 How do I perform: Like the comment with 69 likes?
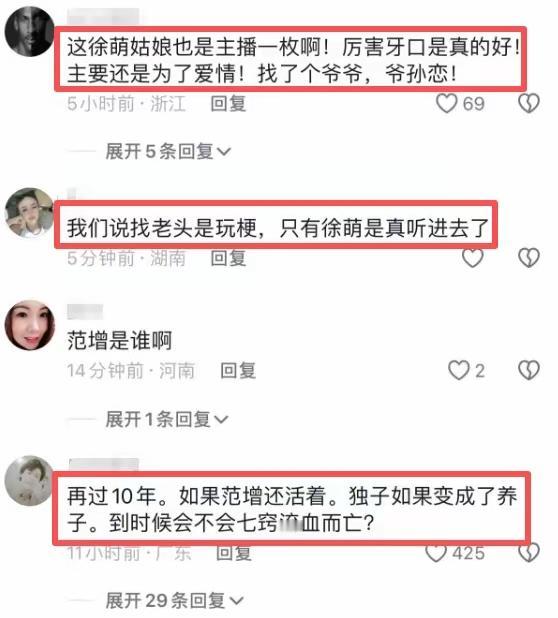(x=446, y=104)
